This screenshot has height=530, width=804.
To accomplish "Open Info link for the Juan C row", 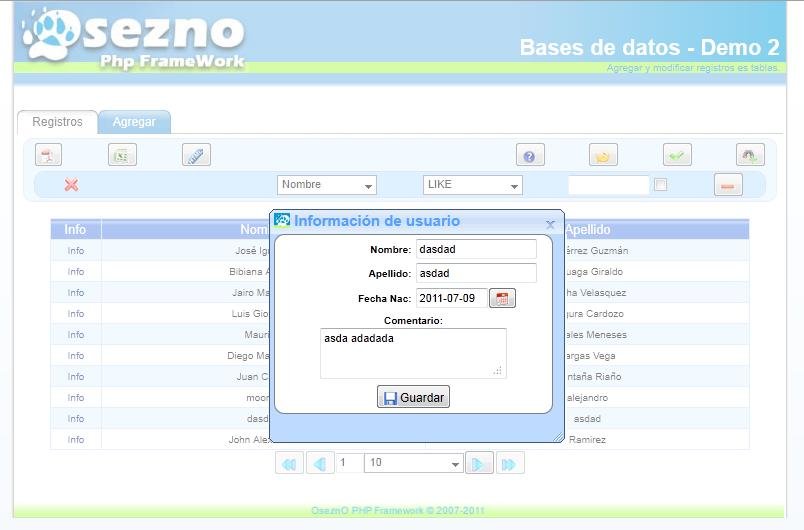I will 76,377.
